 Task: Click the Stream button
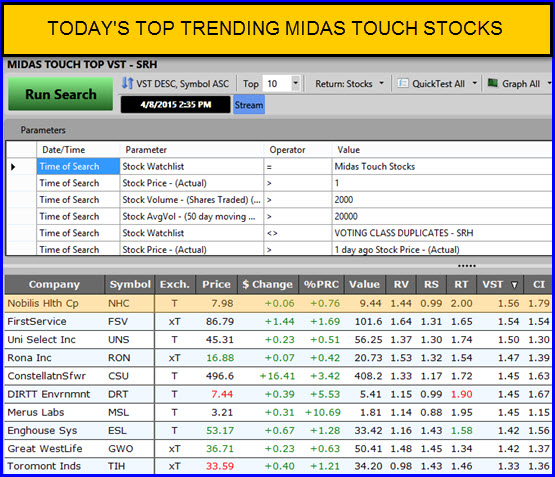pos(249,105)
